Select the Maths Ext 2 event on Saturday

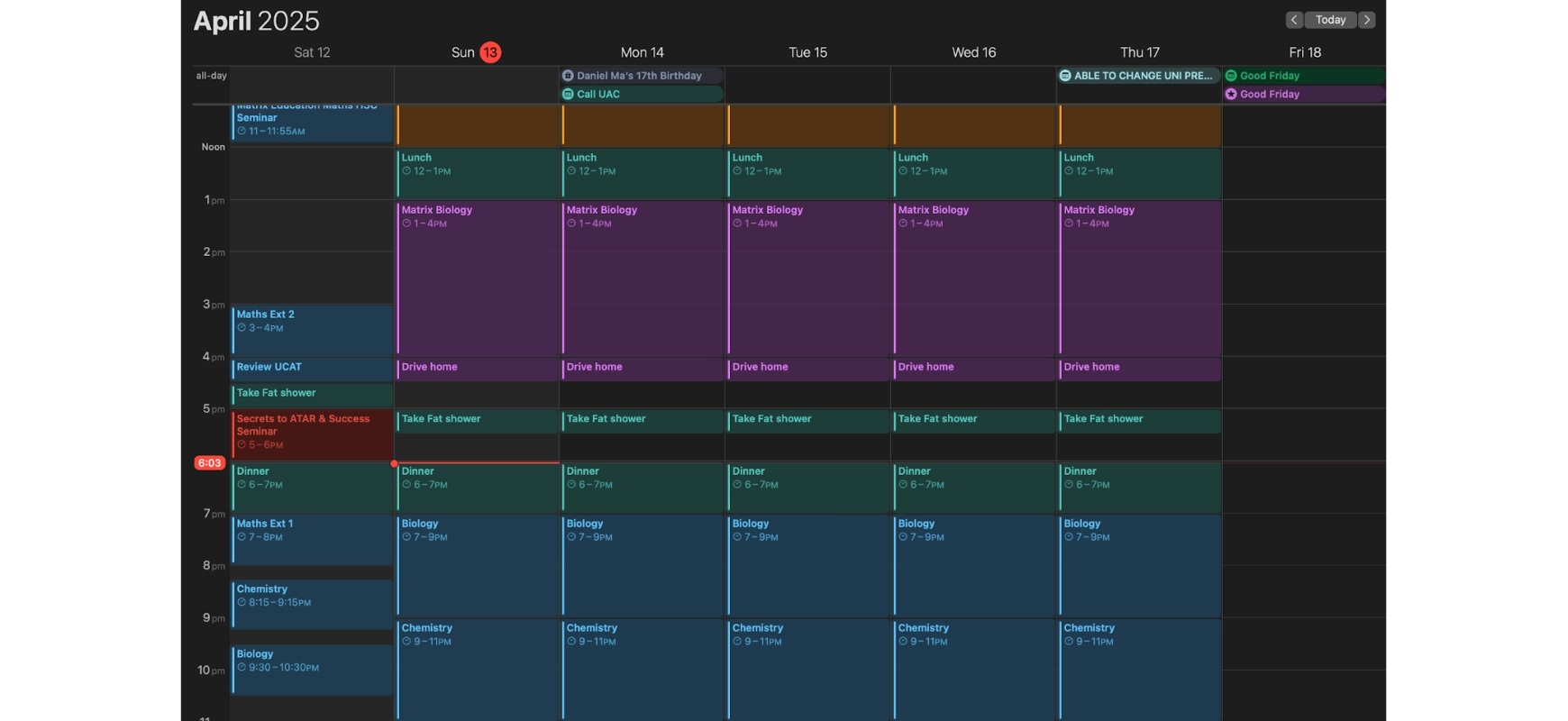[x=312, y=330]
